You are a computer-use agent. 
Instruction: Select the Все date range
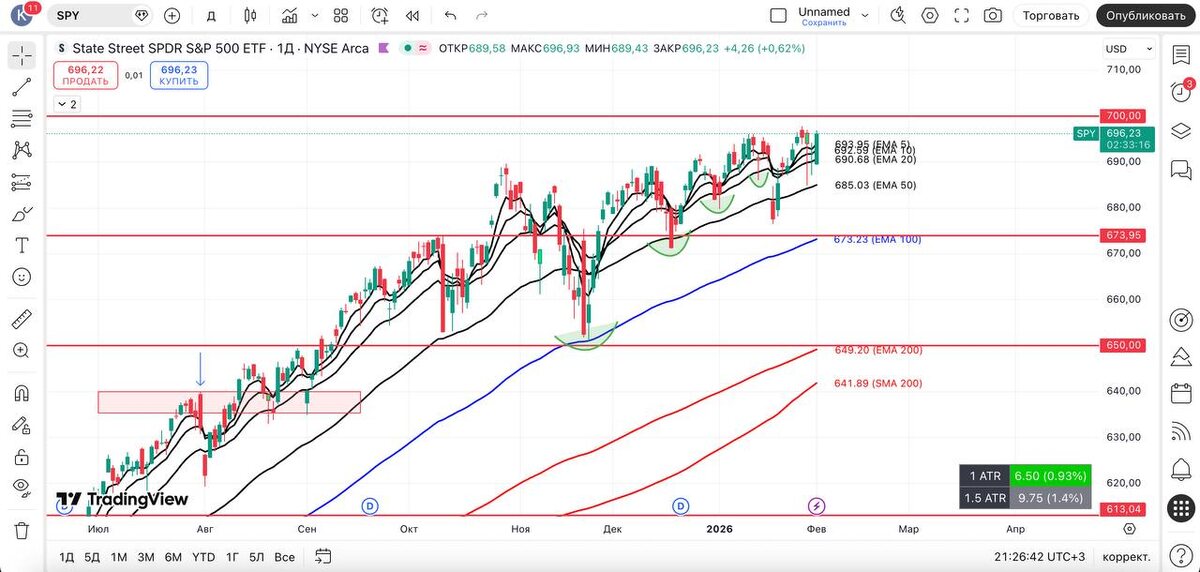click(x=285, y=556)
